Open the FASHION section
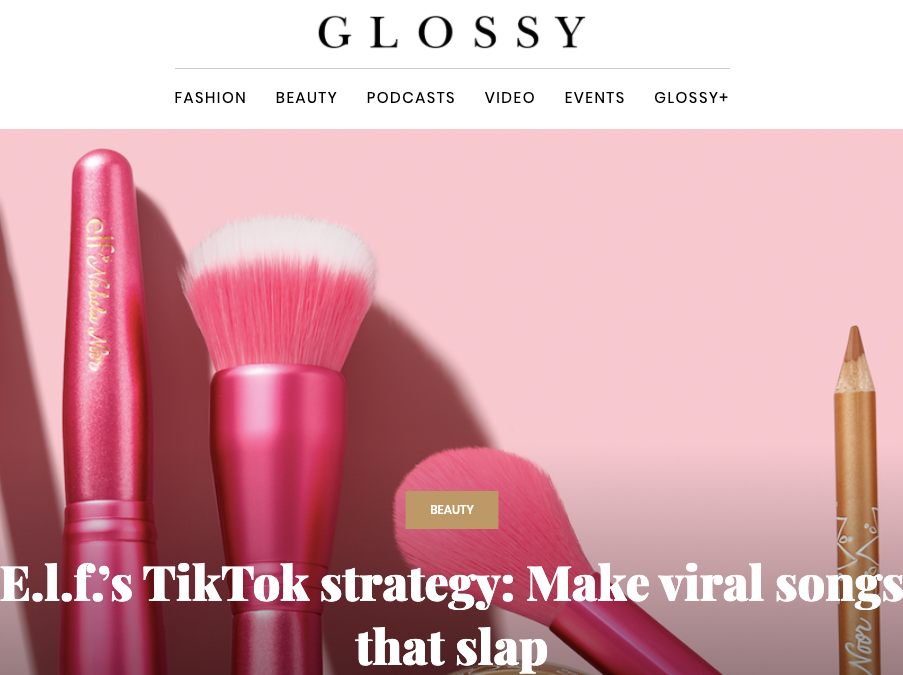This screenshot has width=903, height=675. coord(210,97)
